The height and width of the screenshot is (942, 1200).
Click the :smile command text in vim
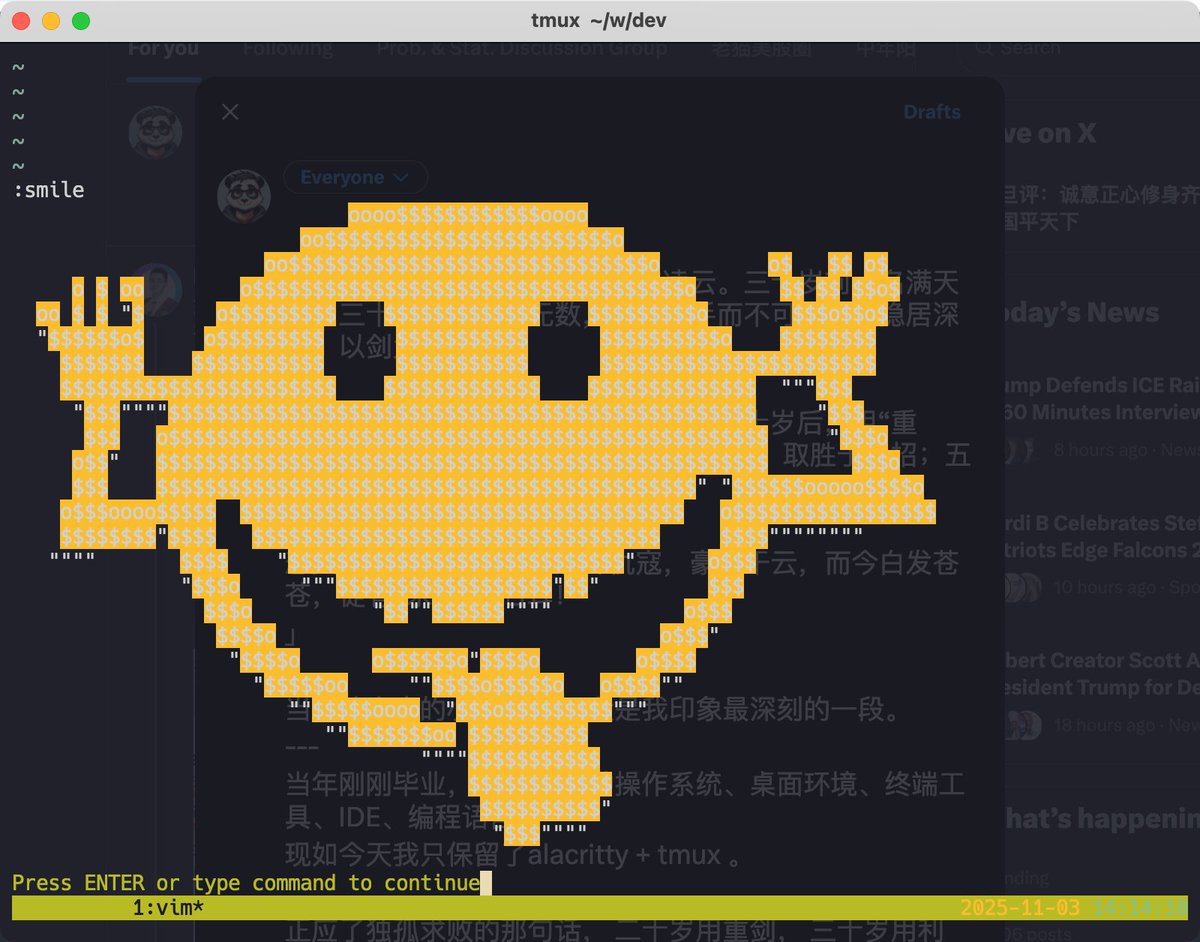pyautogui.click(x=48, y=190)
